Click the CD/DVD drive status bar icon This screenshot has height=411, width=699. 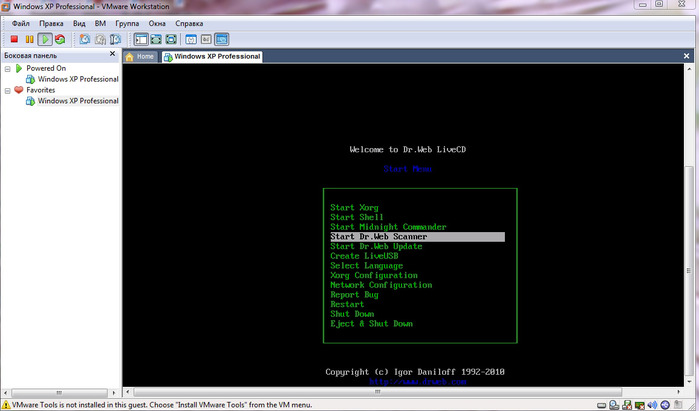614,405
